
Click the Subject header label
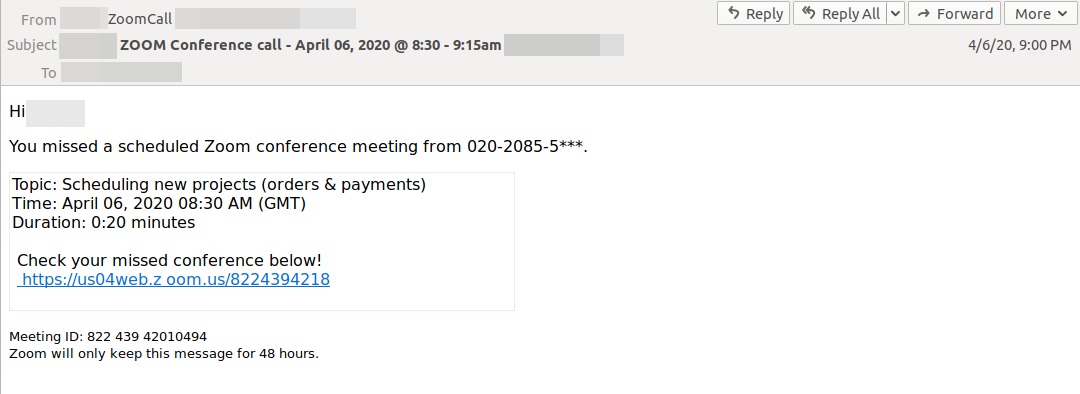[x=32, y=45]
